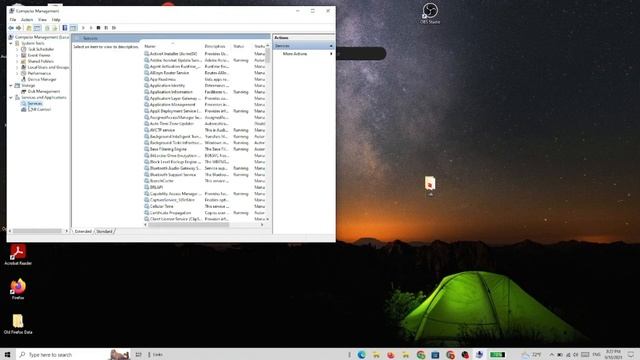Image resolution: width=640 pixels, height=360 pixels.
Task: Select the AllJoyn Router Service row
Action: click(205, 73)
